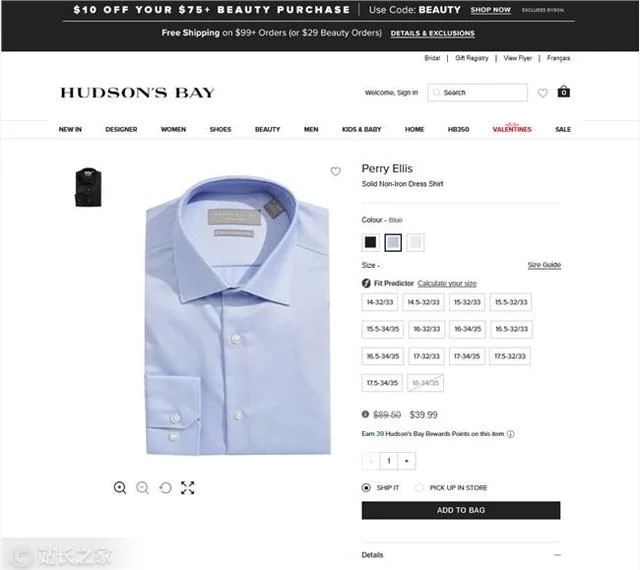Zoom in on the product image
Screen dimensions: 640x570
pyautogui.click(x=120, y=488)
